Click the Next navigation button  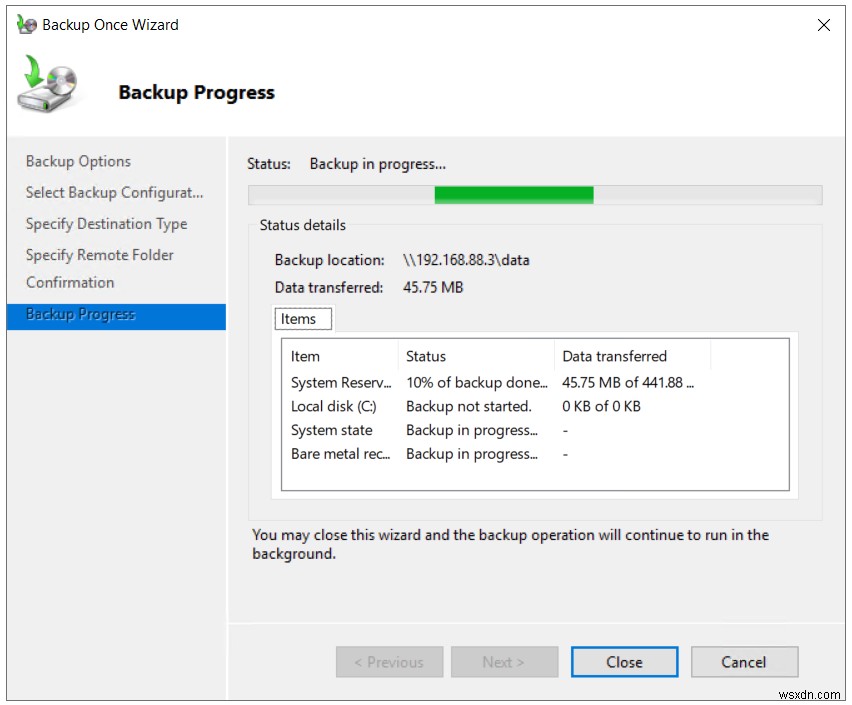[x=504, y=662]
